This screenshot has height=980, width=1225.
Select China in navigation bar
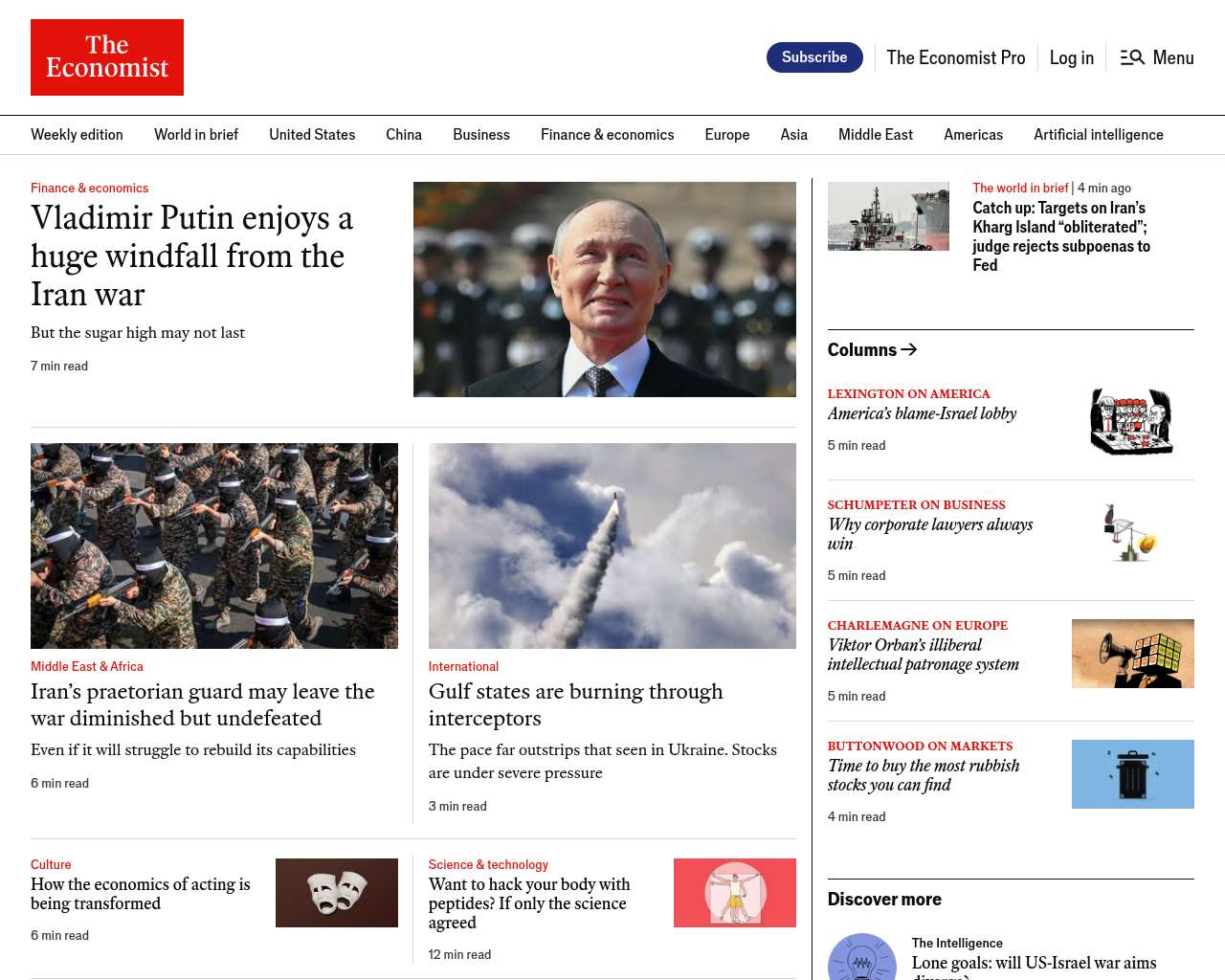pos(404,135)
